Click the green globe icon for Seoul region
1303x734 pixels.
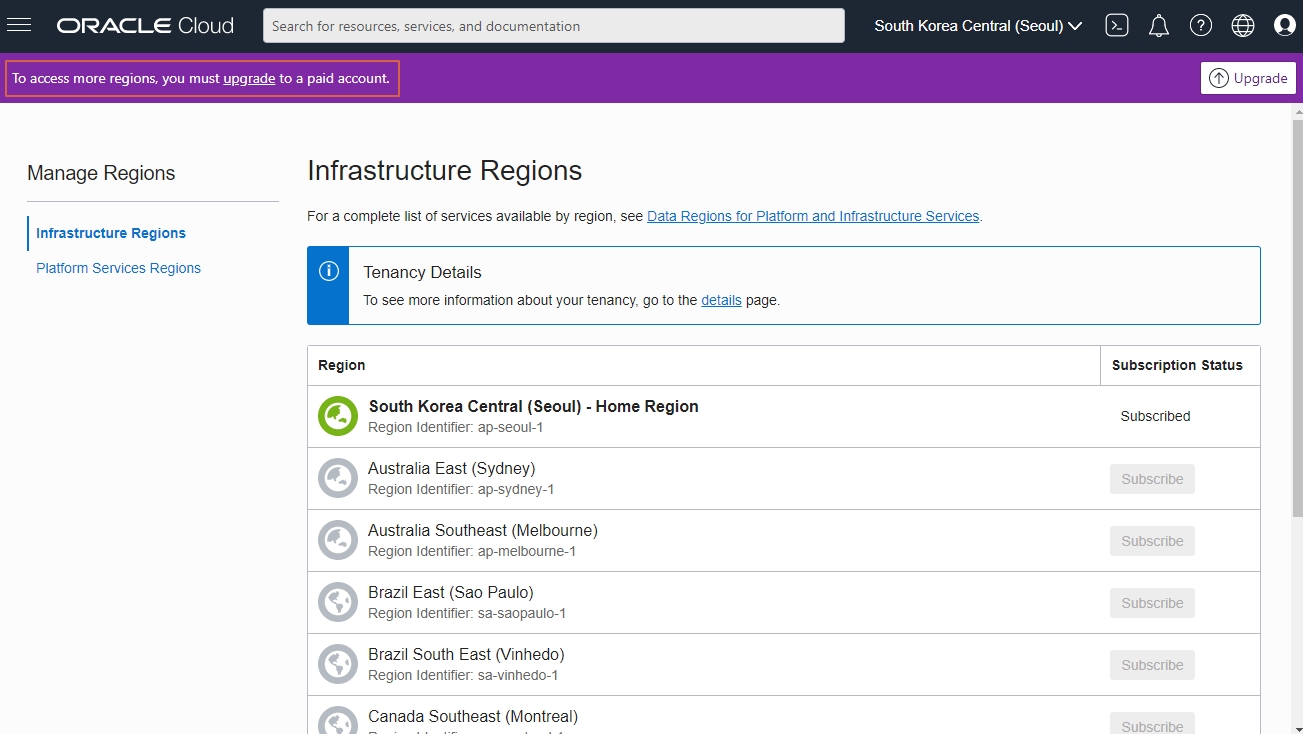[338, 416]
